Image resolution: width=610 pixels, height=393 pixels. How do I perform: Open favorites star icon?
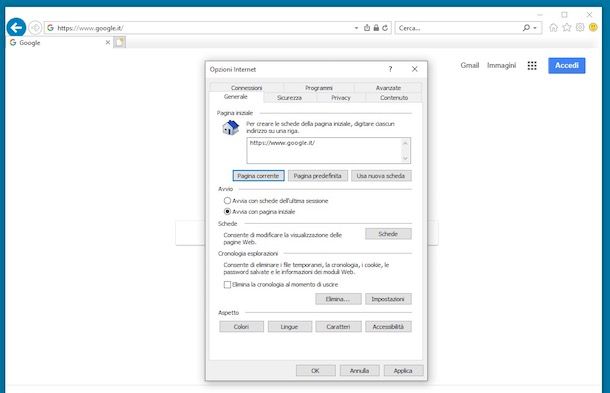[x=567, y=28]
